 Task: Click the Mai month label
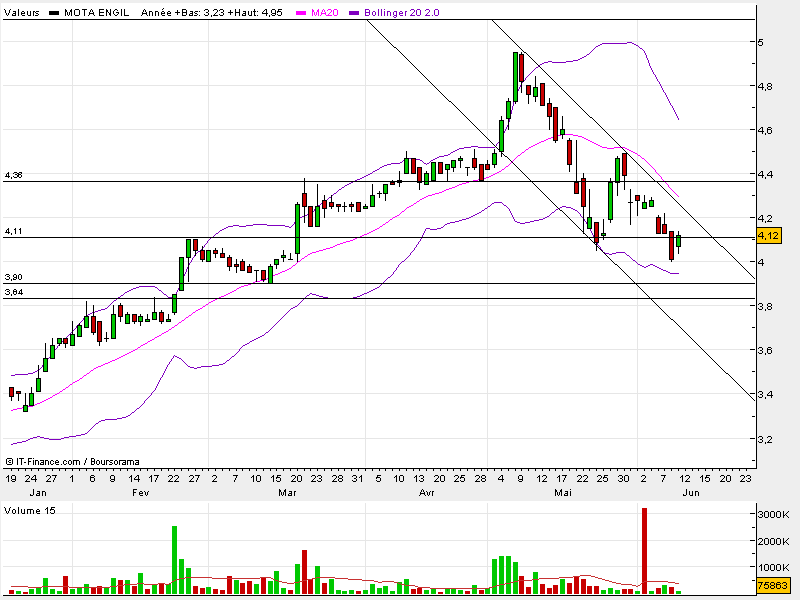tap(563, 492)
